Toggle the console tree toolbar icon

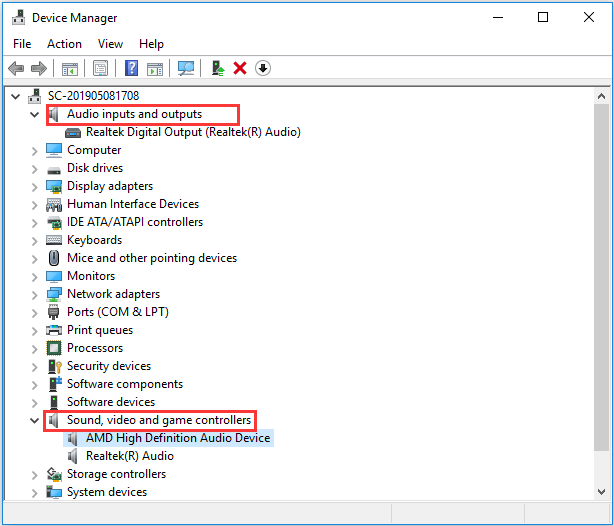coord(70,69)
